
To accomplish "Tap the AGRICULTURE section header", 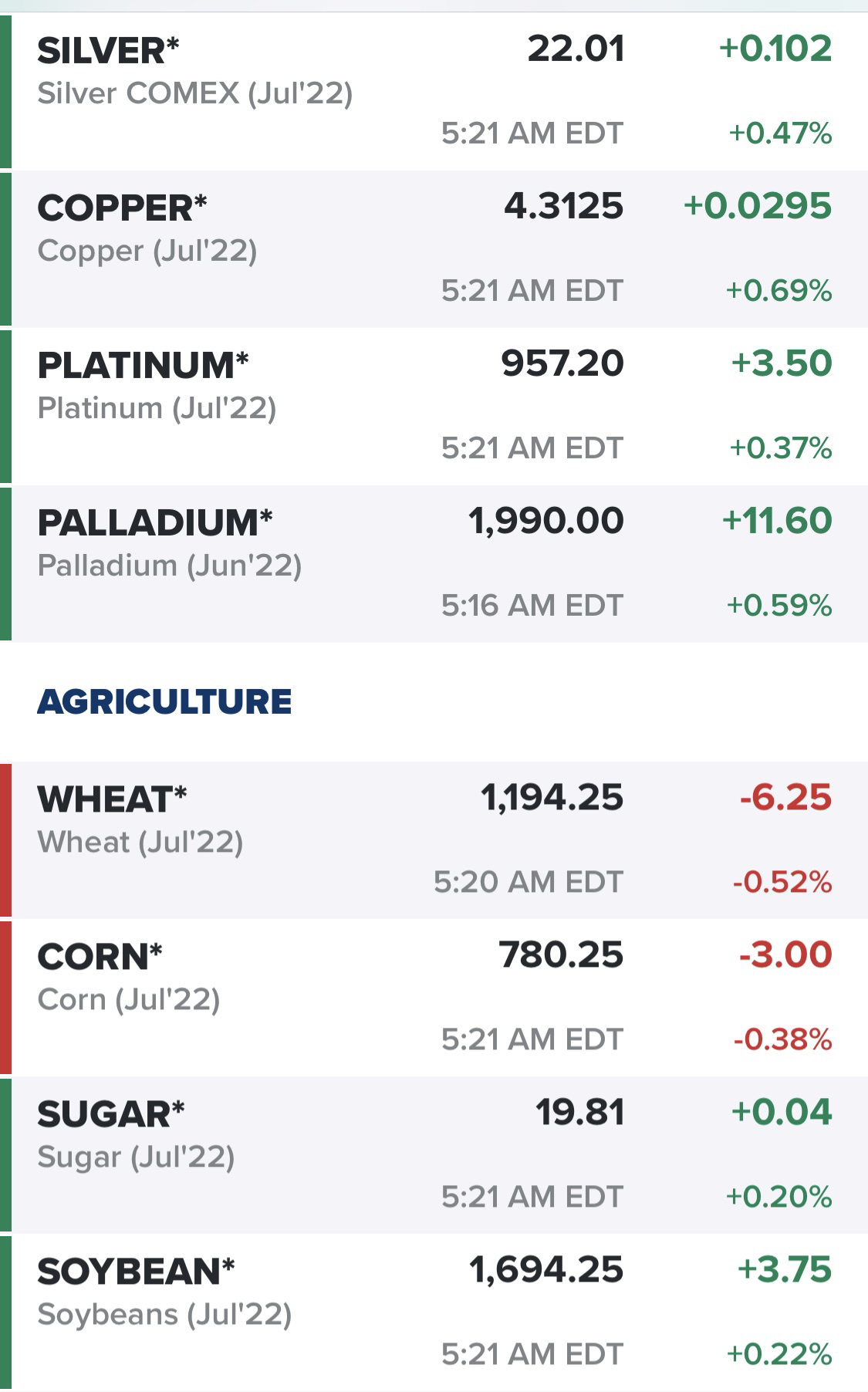I will 164,701.
